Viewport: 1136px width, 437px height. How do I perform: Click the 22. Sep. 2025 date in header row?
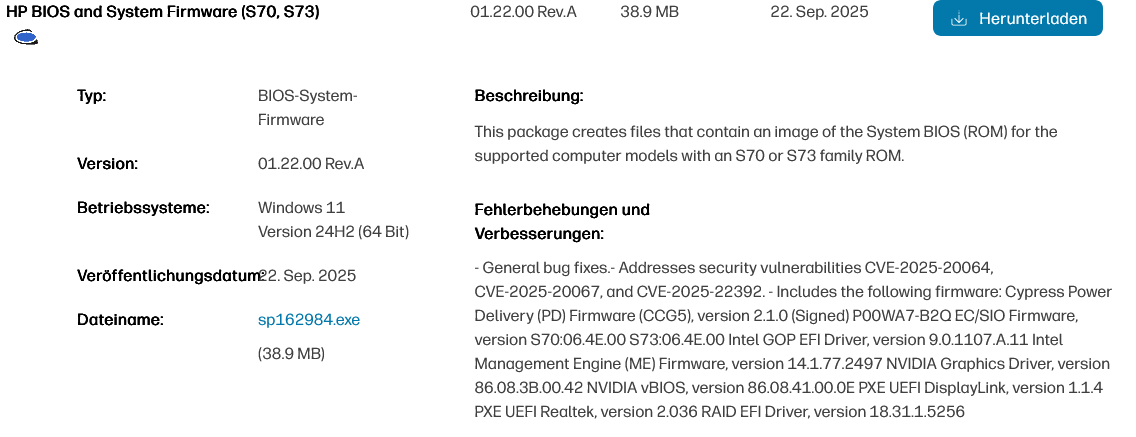click(x=819, y=13)
